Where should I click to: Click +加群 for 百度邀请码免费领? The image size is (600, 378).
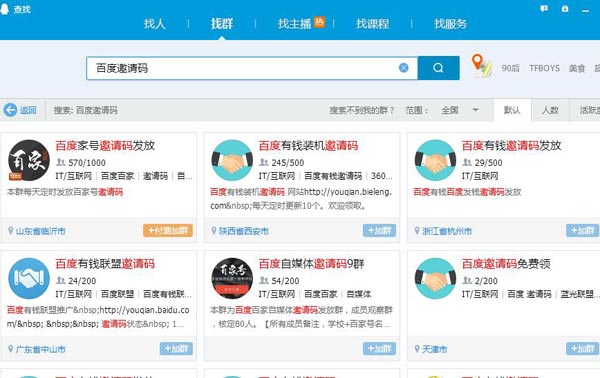click(x=582, y=349)
